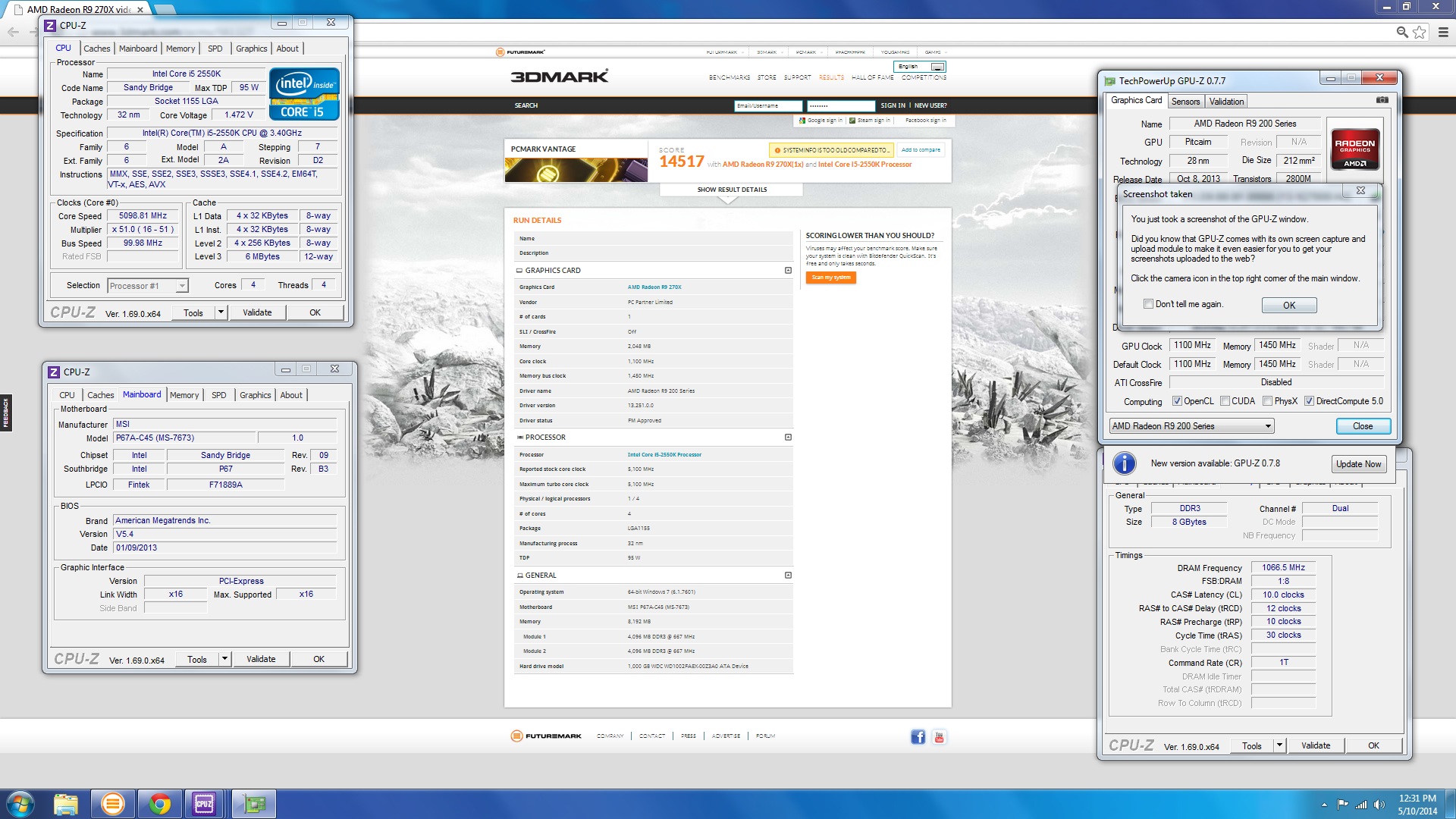
Task: Click the Add to compare button
Action: [920, 150]
